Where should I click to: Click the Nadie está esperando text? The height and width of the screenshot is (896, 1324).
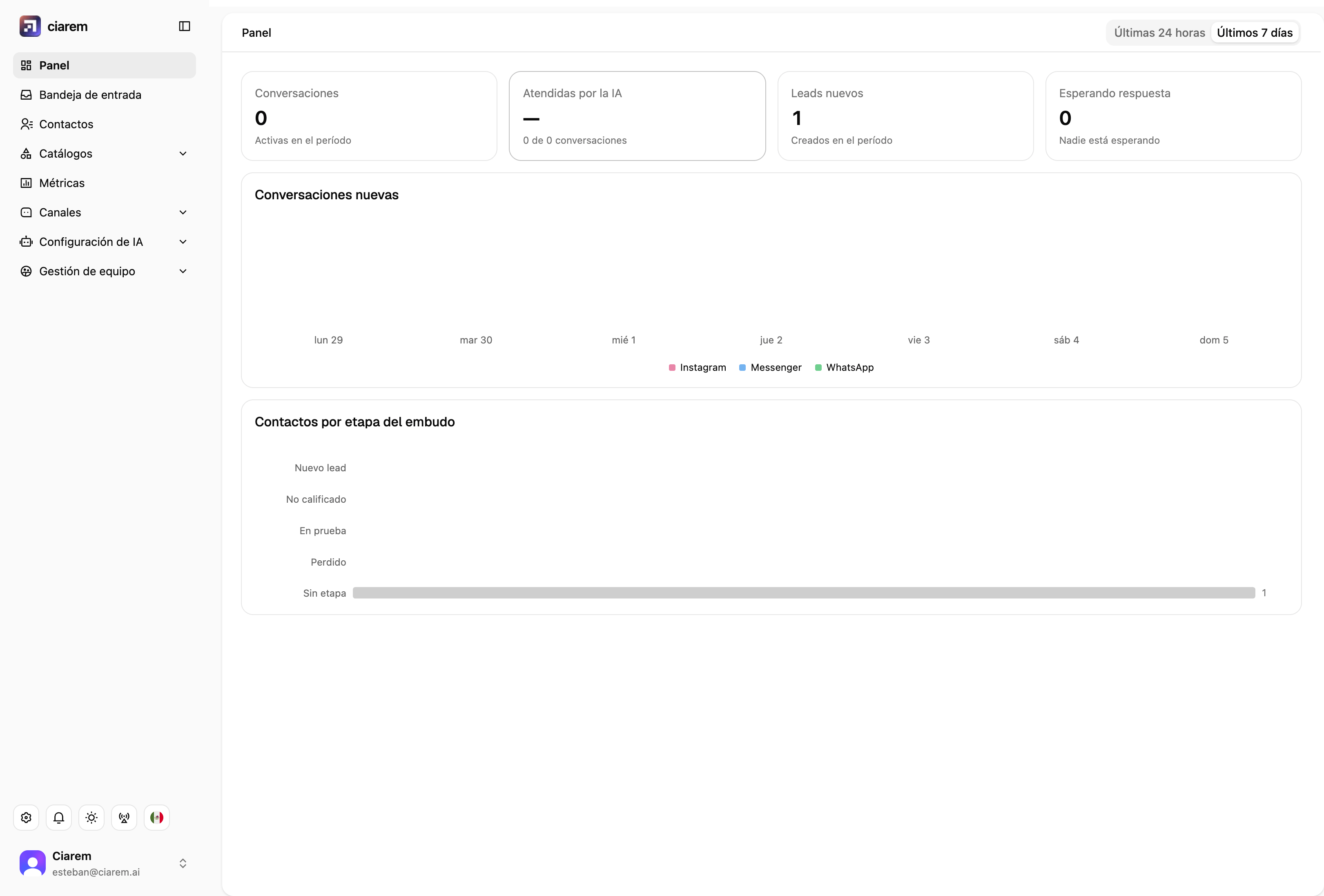pyautogui.click(x=1109, y=140)
